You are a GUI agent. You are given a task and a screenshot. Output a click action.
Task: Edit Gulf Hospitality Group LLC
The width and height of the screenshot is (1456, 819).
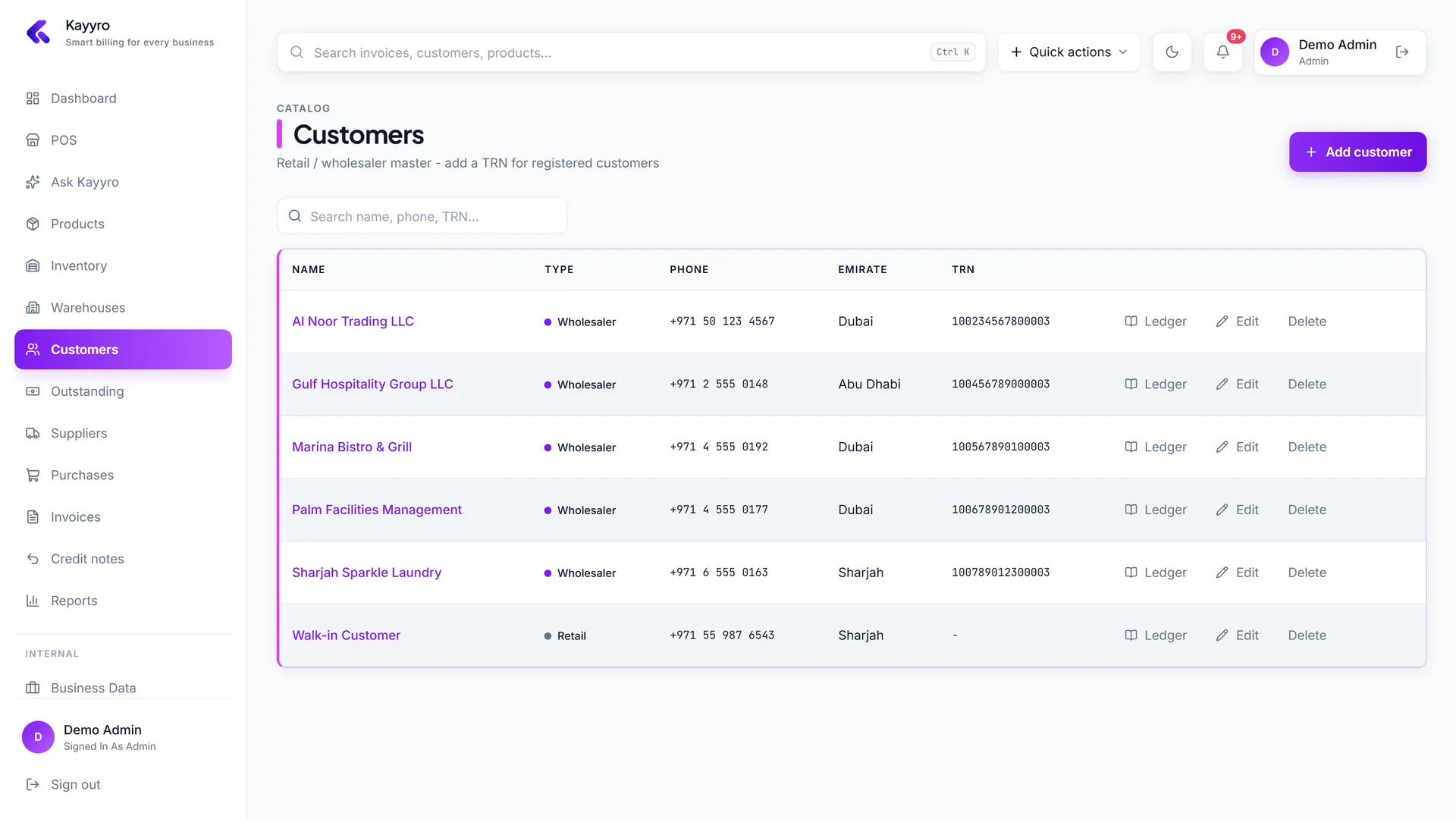coord(1237,384)
